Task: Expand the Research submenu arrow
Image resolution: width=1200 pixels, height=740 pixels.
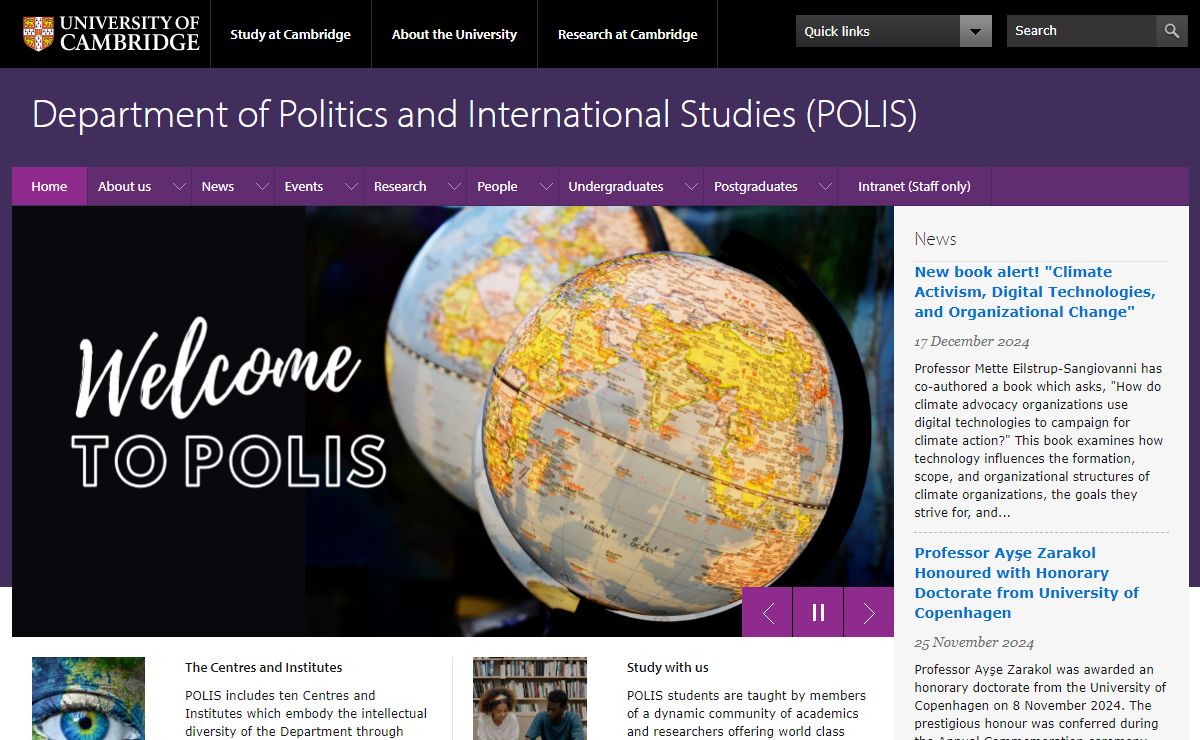Action: 455,187
